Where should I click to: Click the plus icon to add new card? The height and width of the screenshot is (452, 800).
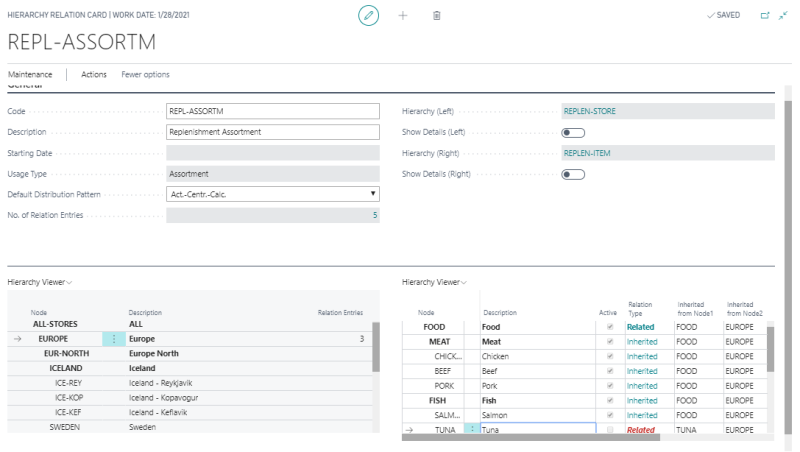pyautogui.click(x=403, y=15)
